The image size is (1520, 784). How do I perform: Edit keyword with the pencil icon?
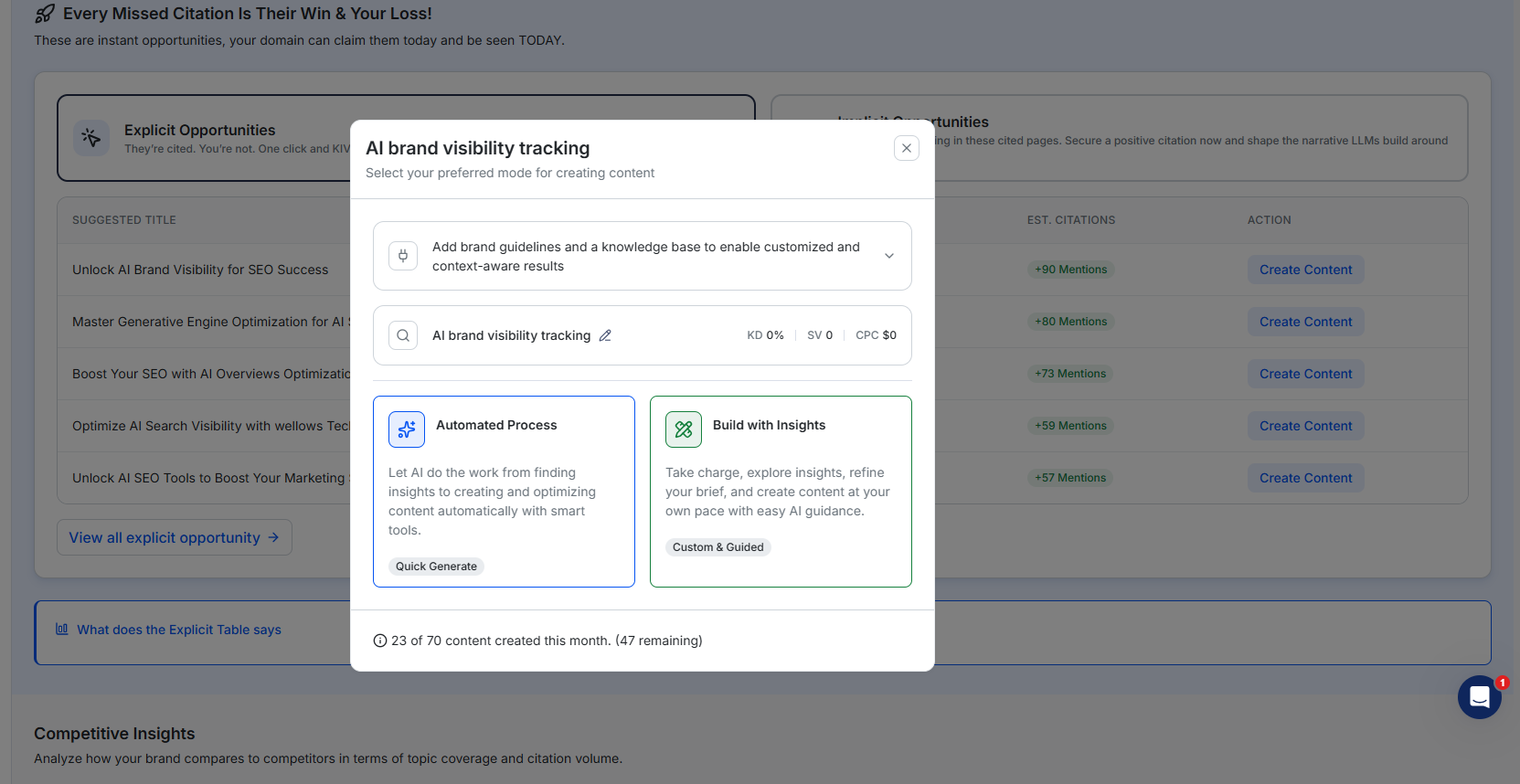click(605, 335)
